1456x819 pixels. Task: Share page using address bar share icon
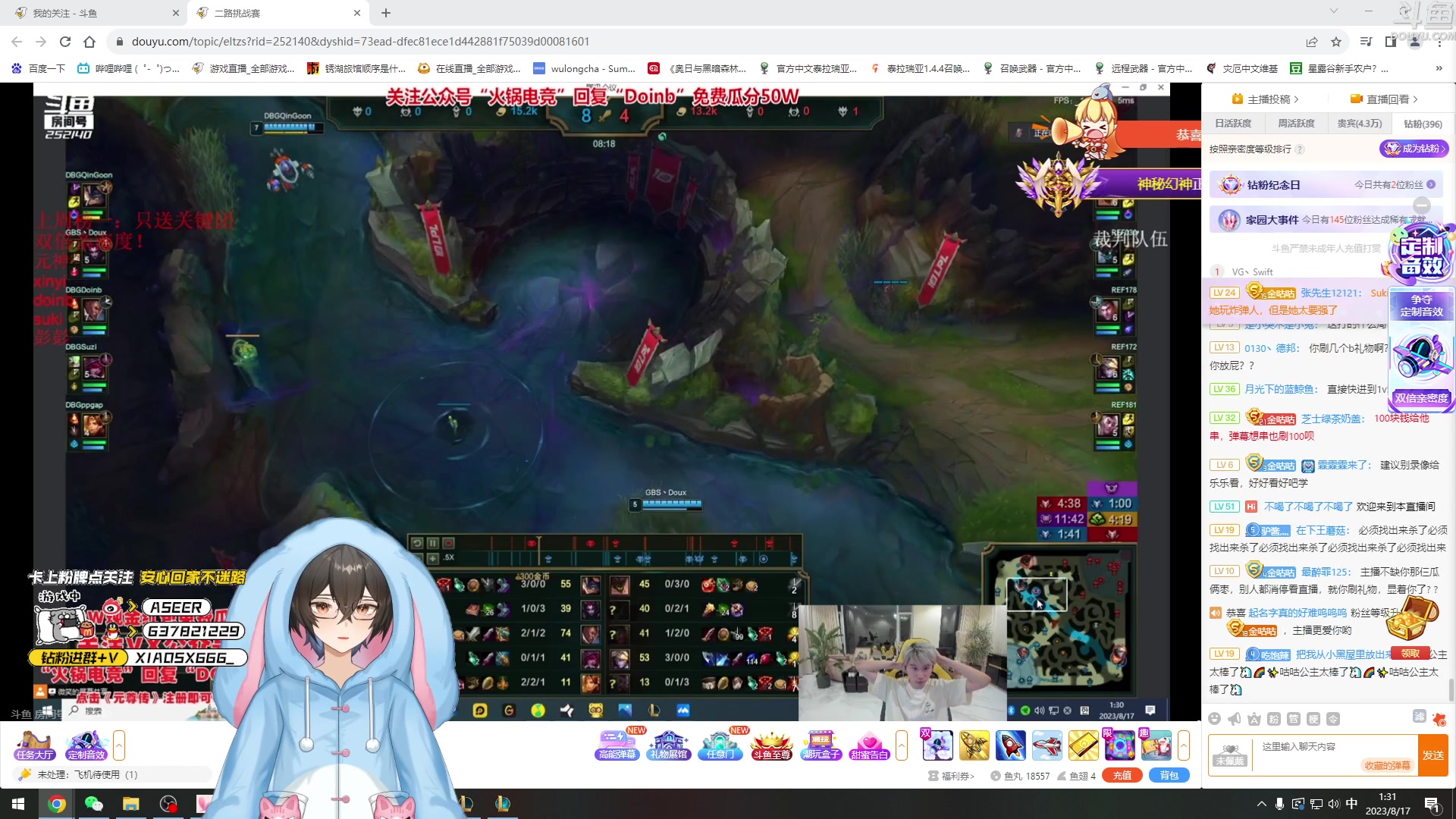pyautogui.click(x=1312, y=42)
